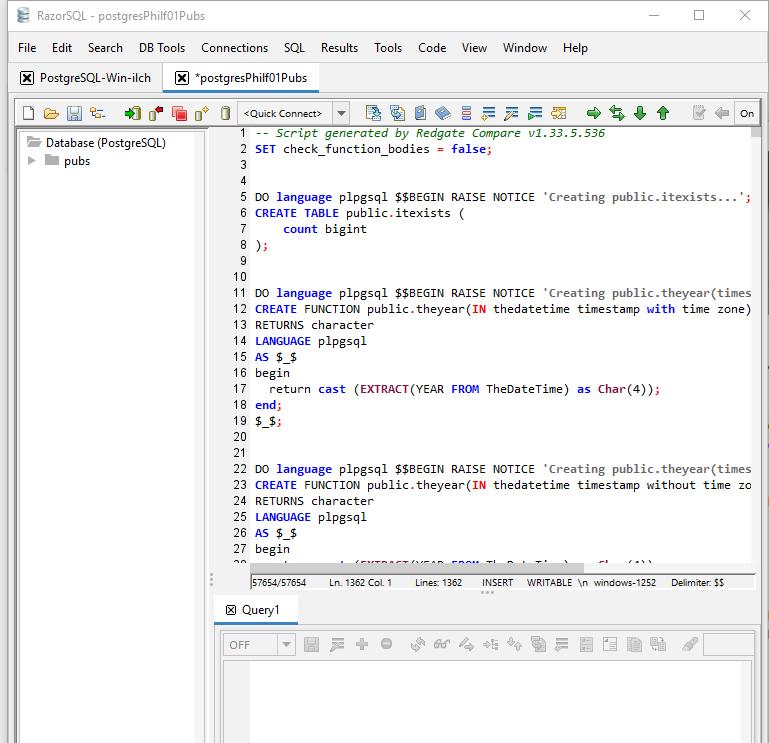Image resolution: width=769 pixels, height=743 pixels.
Task: Click the red overlapping squares toolbar icon
Action: point(179,113)
